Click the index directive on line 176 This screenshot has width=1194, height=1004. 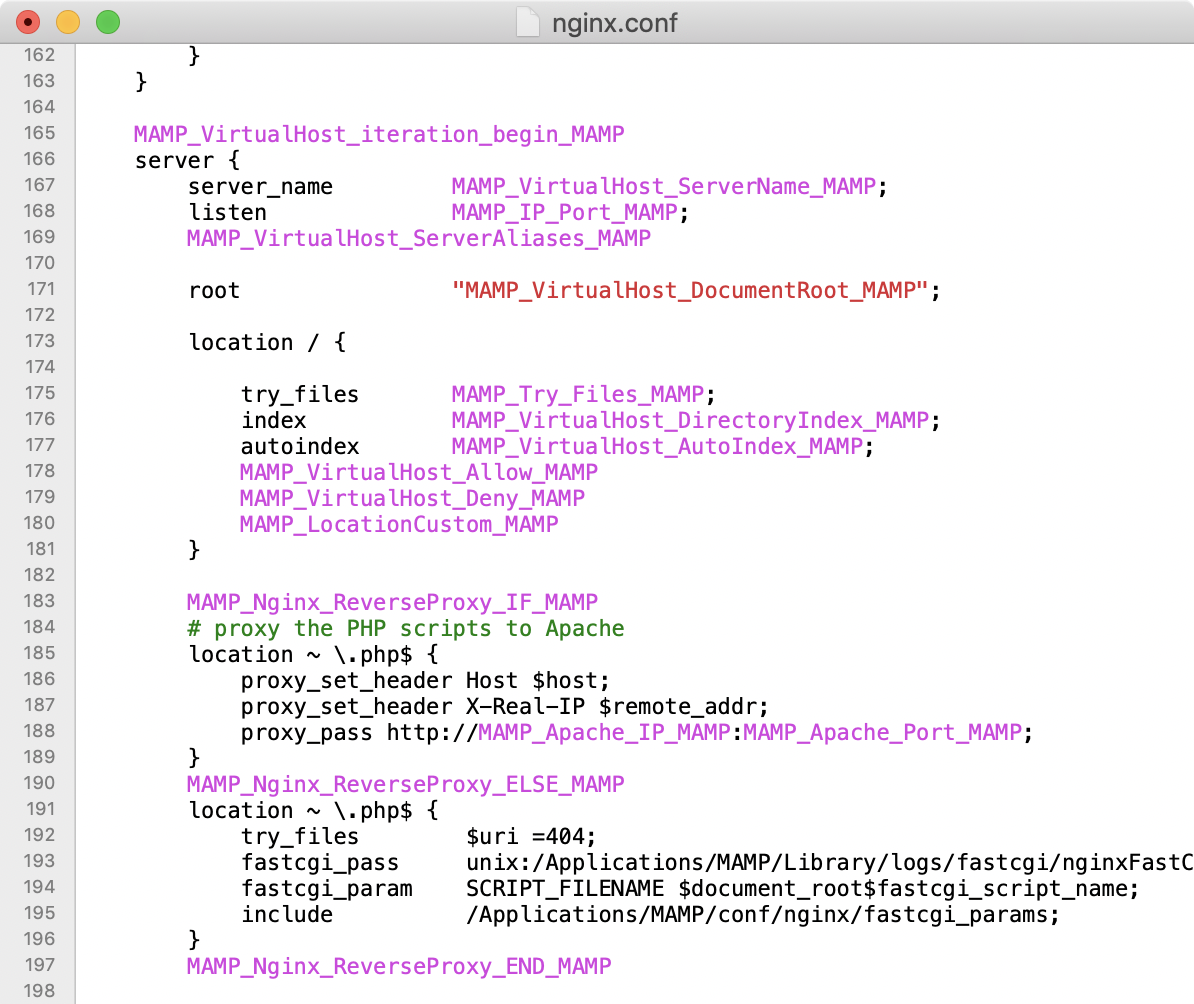(x=273, y=420)
